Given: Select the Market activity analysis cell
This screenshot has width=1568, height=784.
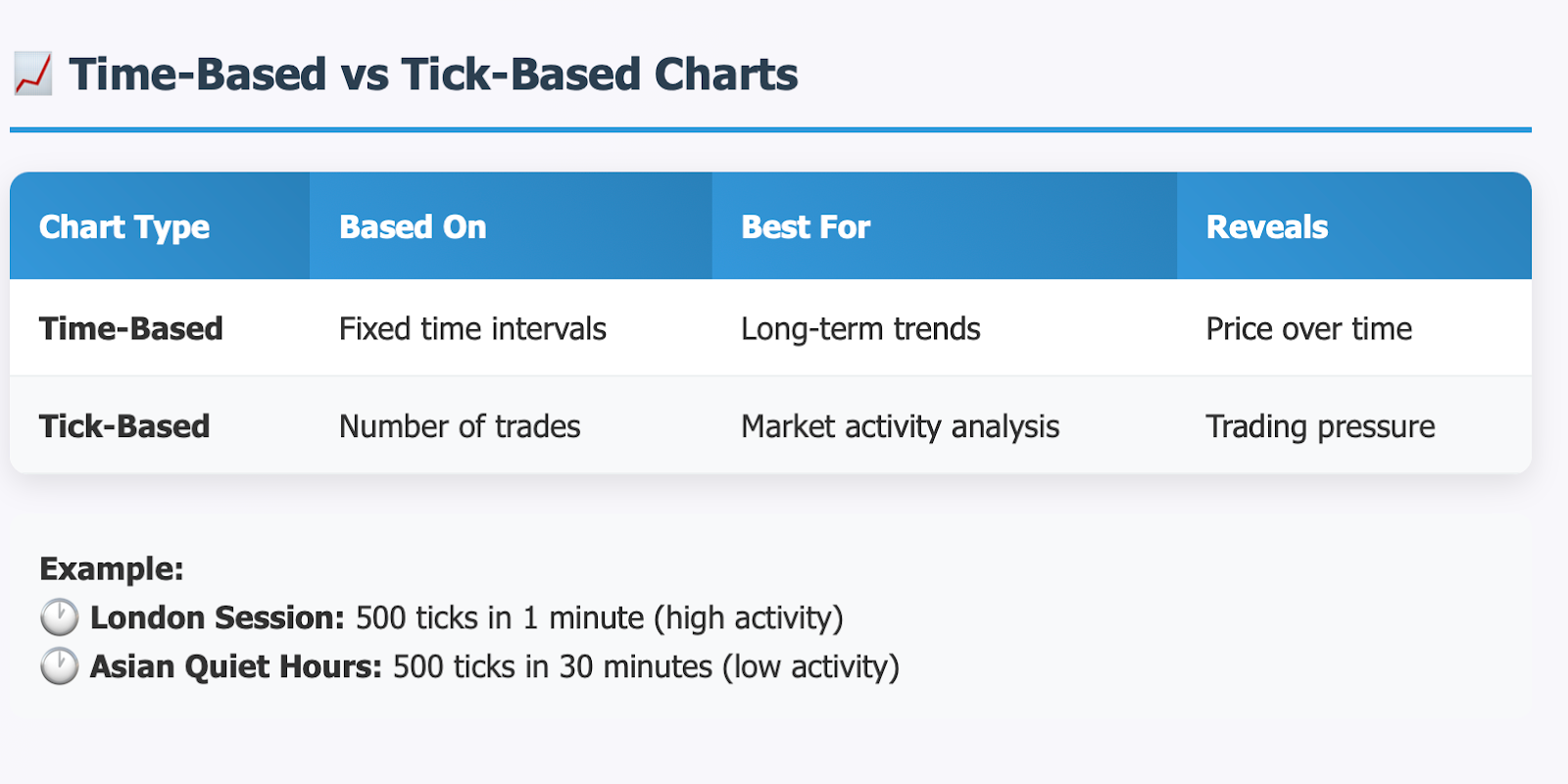Looking at the screenshot, I should pos(900,427).
